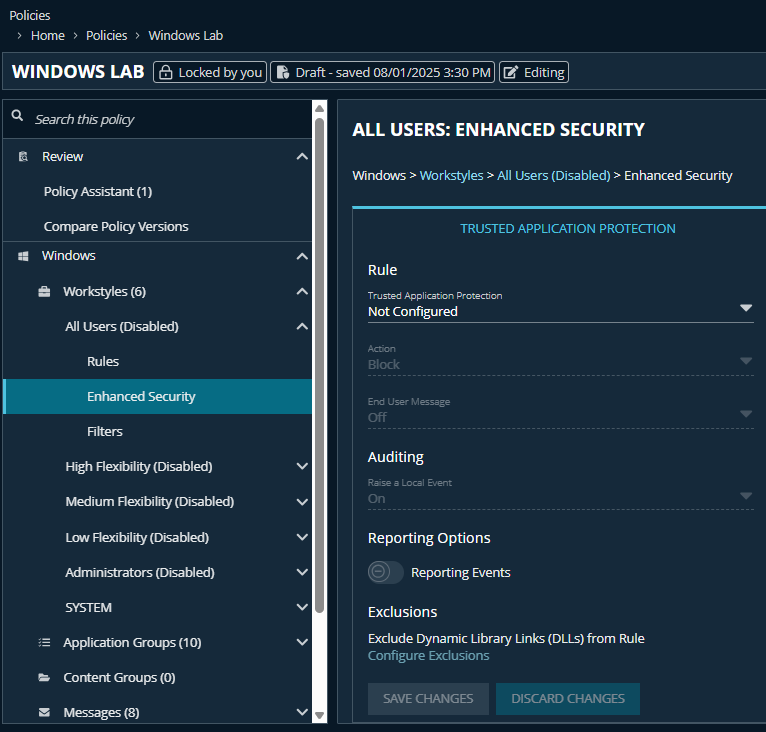The height and width of the screenshot is (732, 766).
Task: Click the search magnifier icon
Action: click(17, 116)
